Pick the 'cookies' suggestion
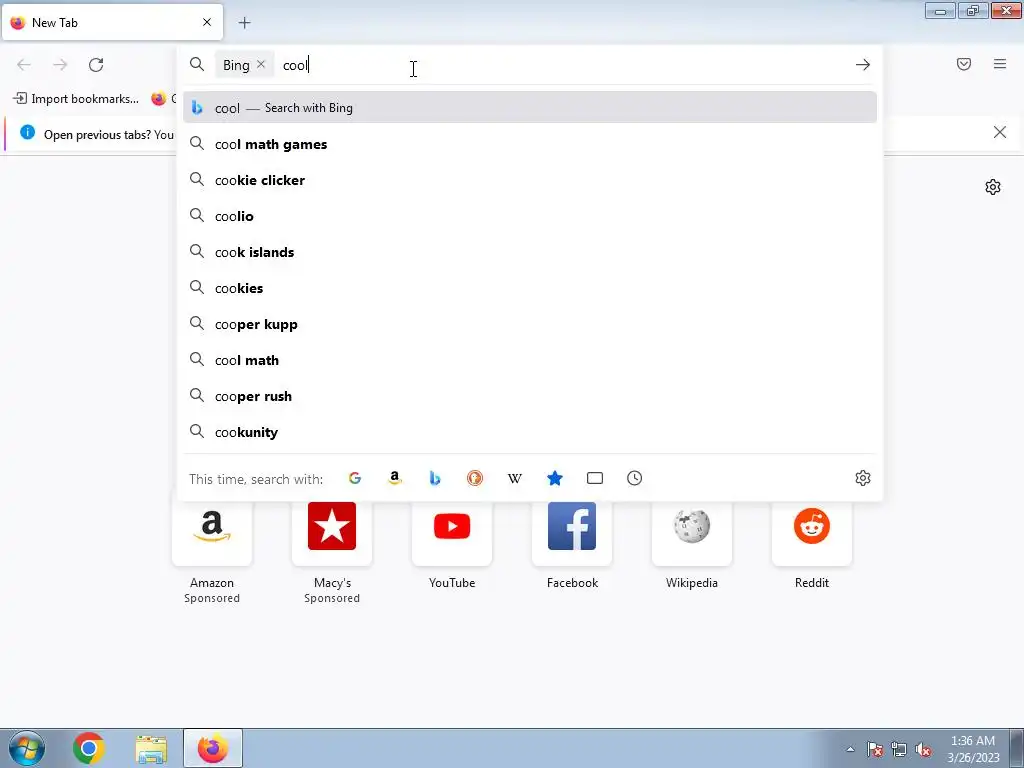 pos(530,288)
